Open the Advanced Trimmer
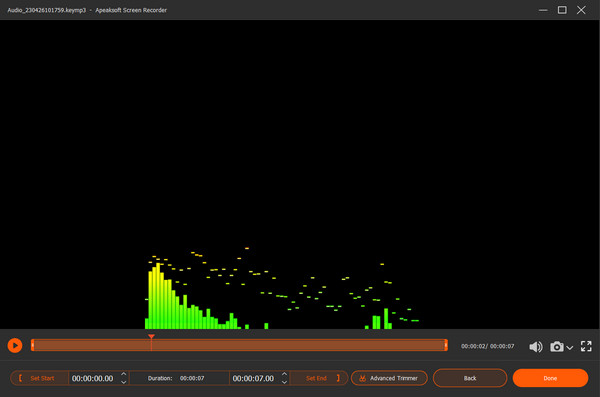The height and width of the screenshot is (397, 600). (x=389, y=378)
